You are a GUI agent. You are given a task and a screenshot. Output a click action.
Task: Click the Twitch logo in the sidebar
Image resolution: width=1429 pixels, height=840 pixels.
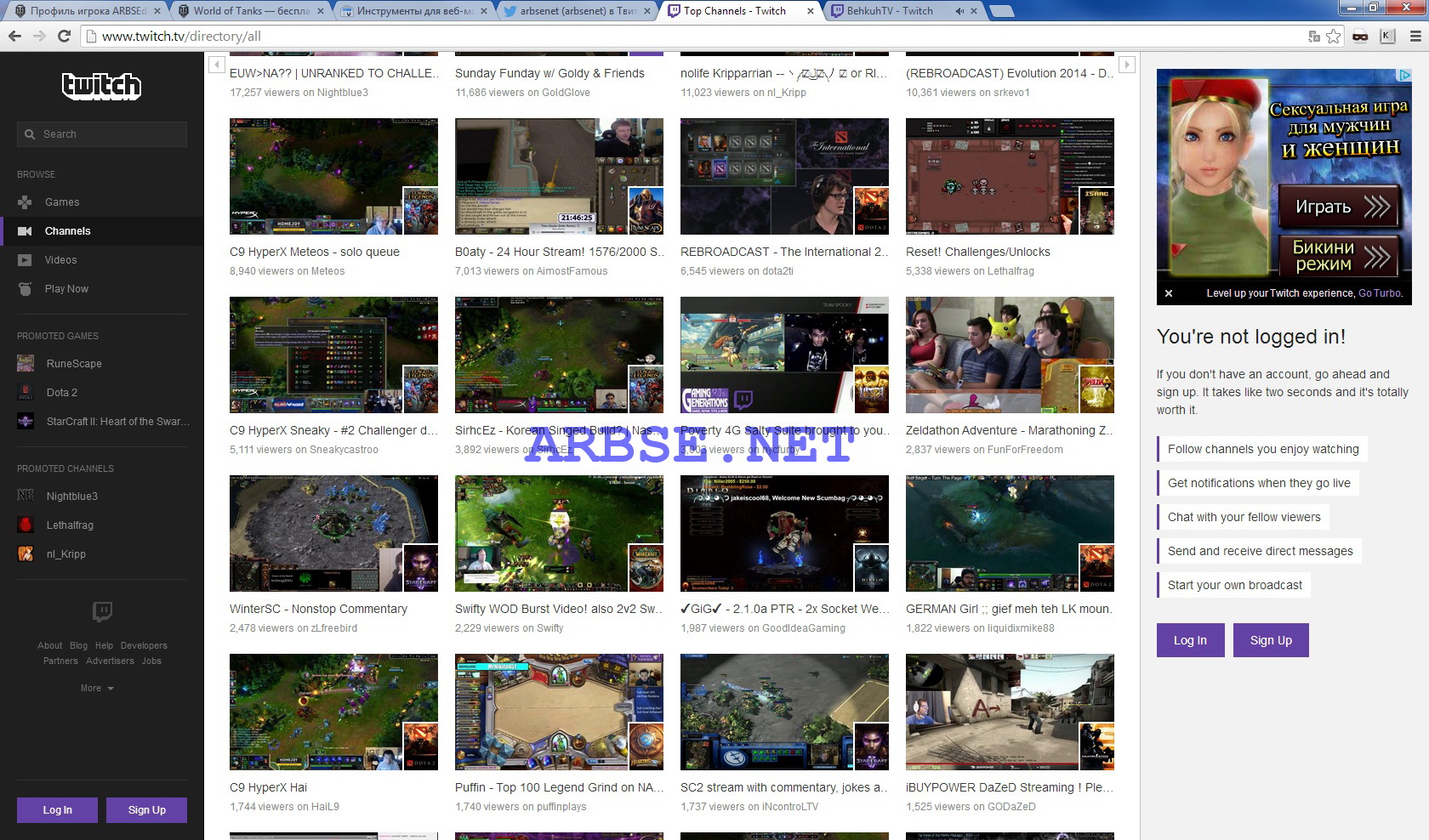pos(101,86)
